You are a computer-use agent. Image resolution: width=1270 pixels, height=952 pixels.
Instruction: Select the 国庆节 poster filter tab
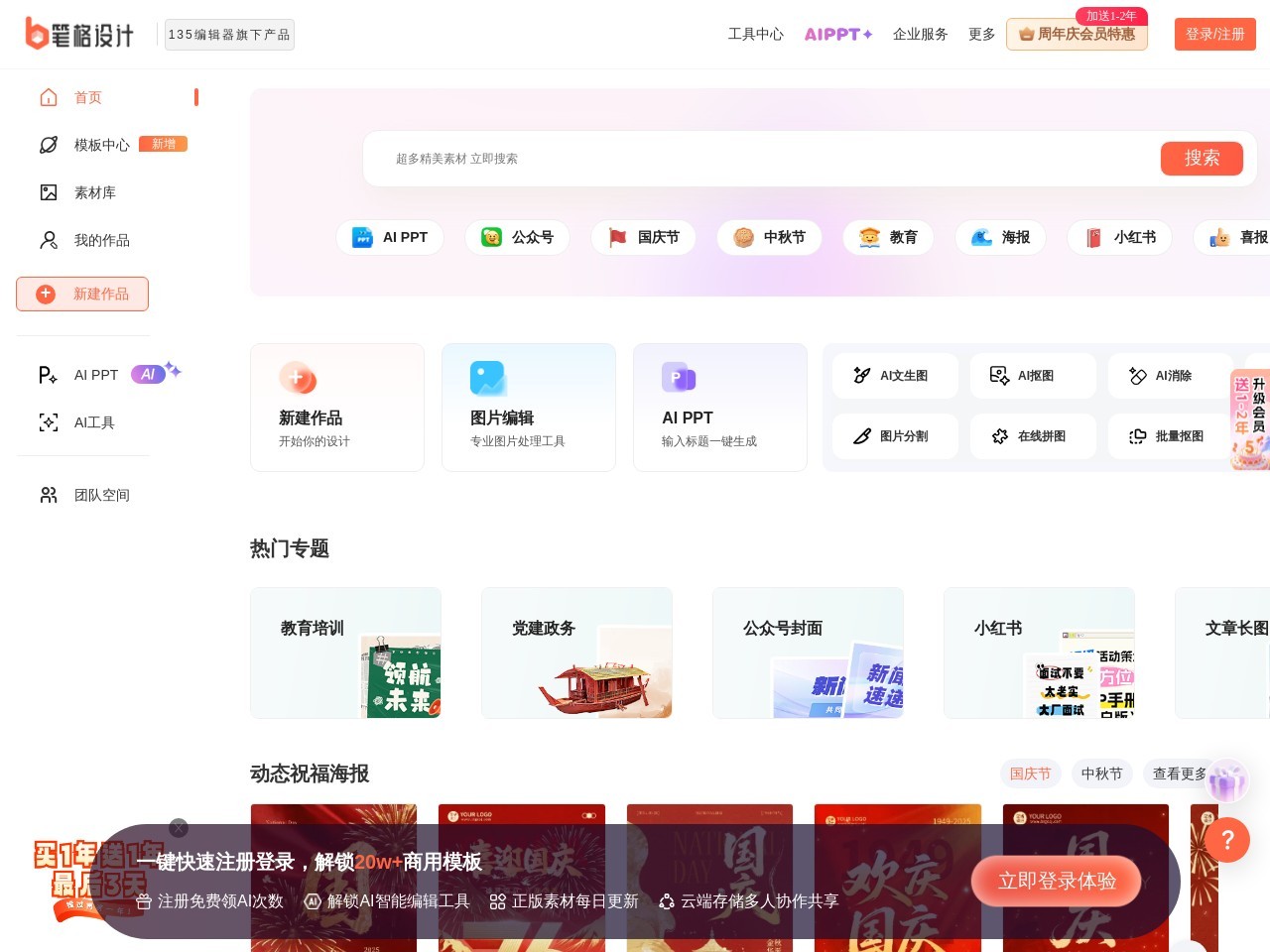tap(1030, 773)
